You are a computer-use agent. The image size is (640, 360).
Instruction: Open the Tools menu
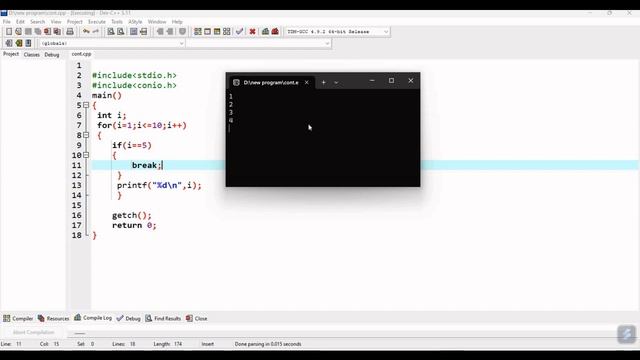[117, 22]
